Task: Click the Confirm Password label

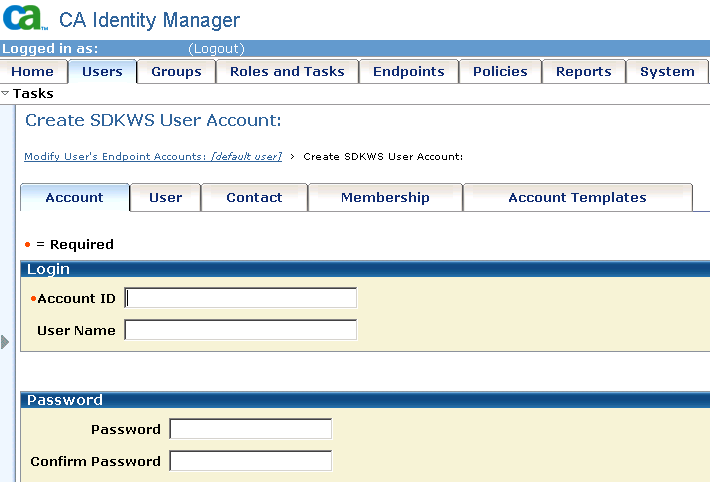Action: click(x=96, y=461)
